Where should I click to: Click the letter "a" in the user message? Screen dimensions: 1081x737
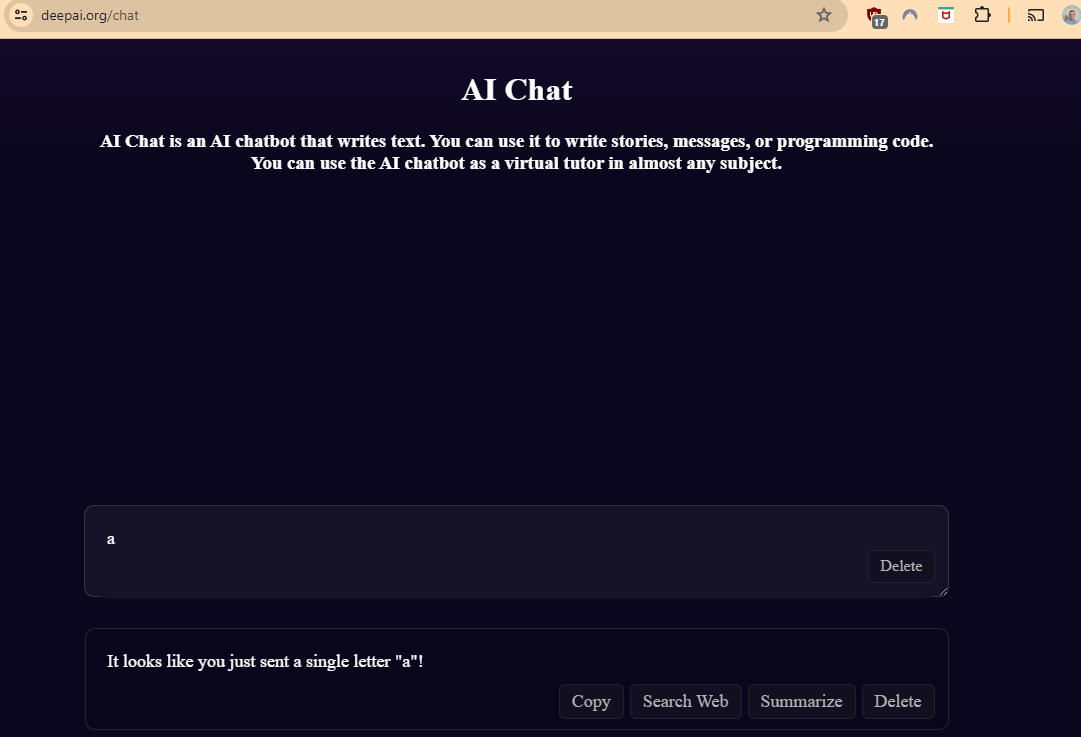coord(111,539)
